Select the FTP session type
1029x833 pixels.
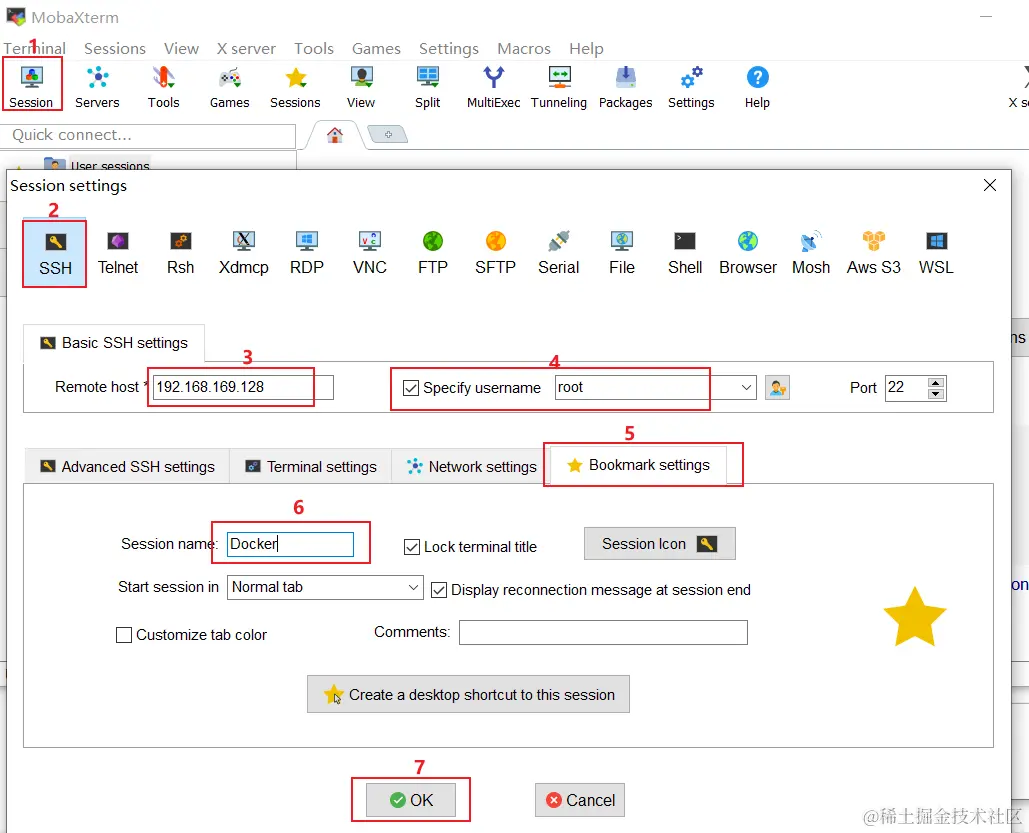pos(432,253)
